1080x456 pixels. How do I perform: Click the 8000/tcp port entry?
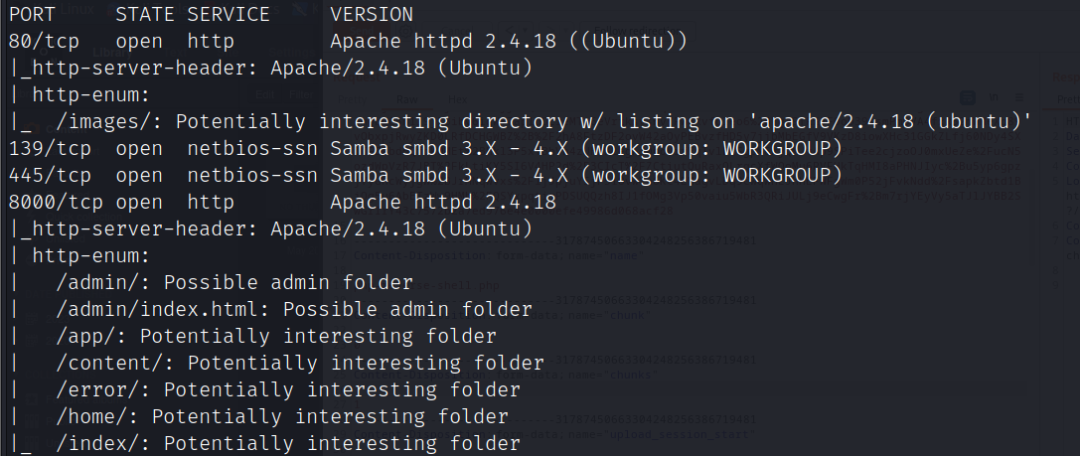pyautogui.click(x=50, y=202)
